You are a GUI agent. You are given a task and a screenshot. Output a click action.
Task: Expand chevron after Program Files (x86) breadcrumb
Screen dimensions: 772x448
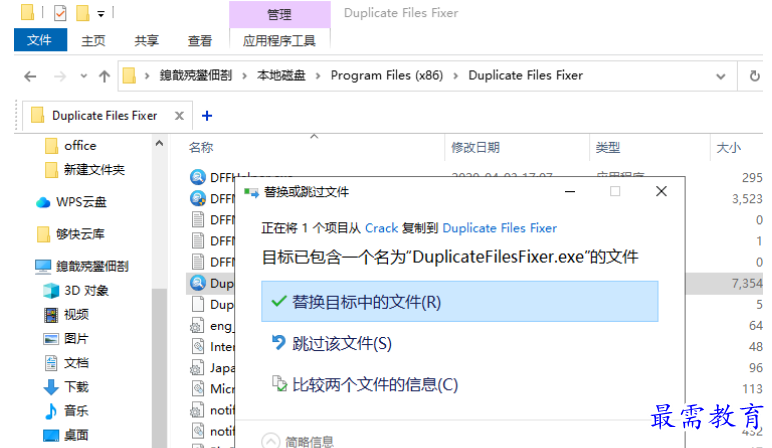click(x=455, y=76)
